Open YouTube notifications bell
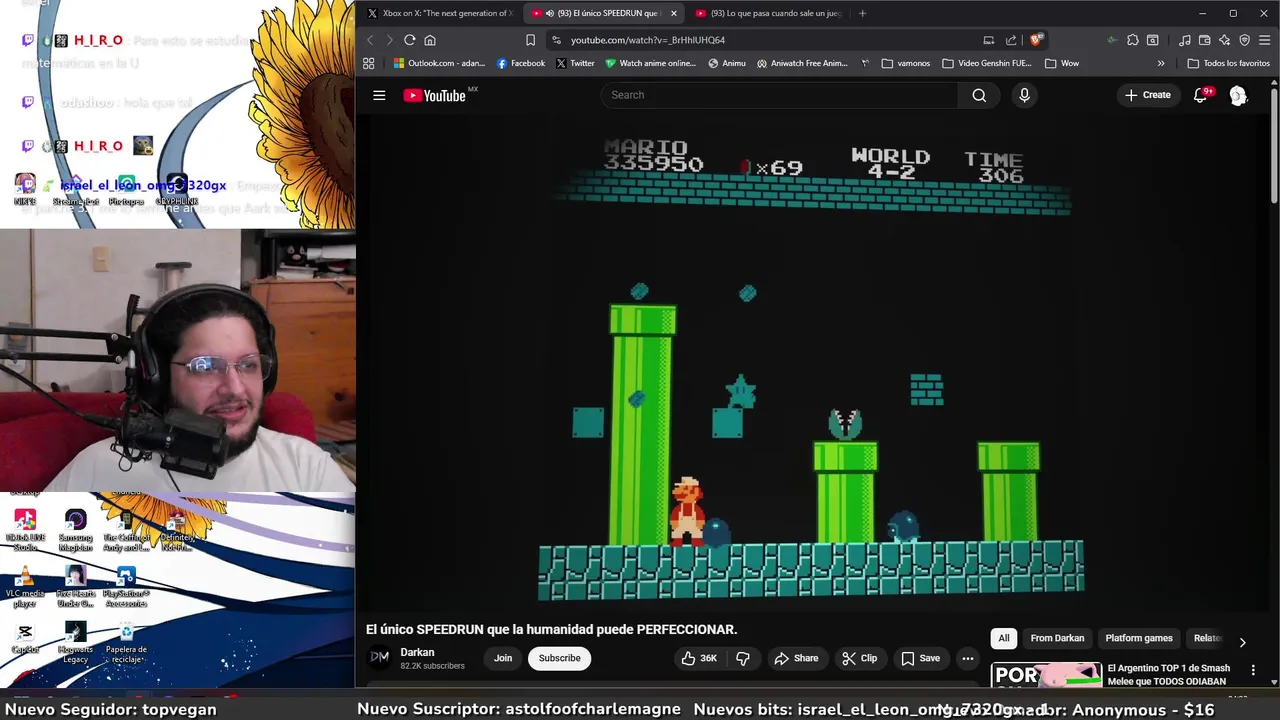The image size is (1280, 720). click(x=1201, y=95)
